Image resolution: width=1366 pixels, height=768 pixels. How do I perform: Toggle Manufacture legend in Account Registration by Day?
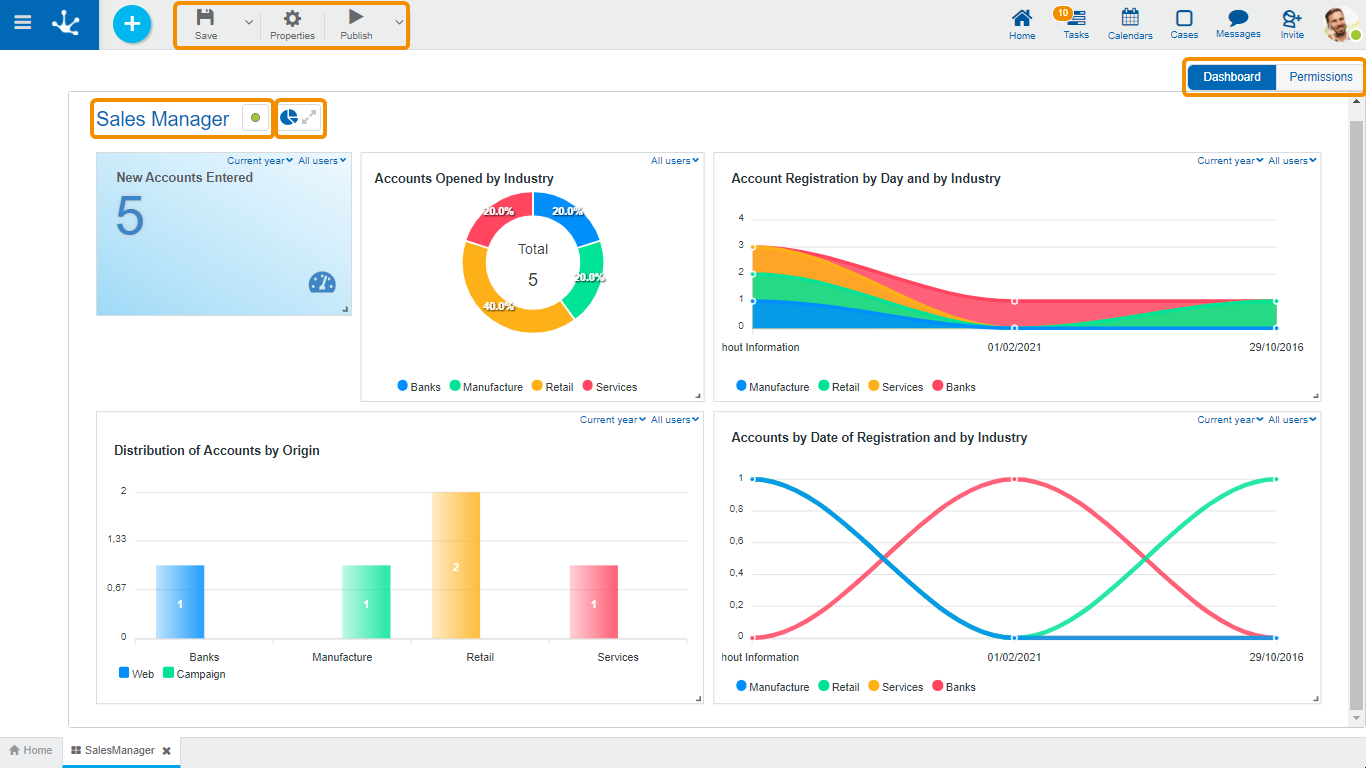point(772,386)
